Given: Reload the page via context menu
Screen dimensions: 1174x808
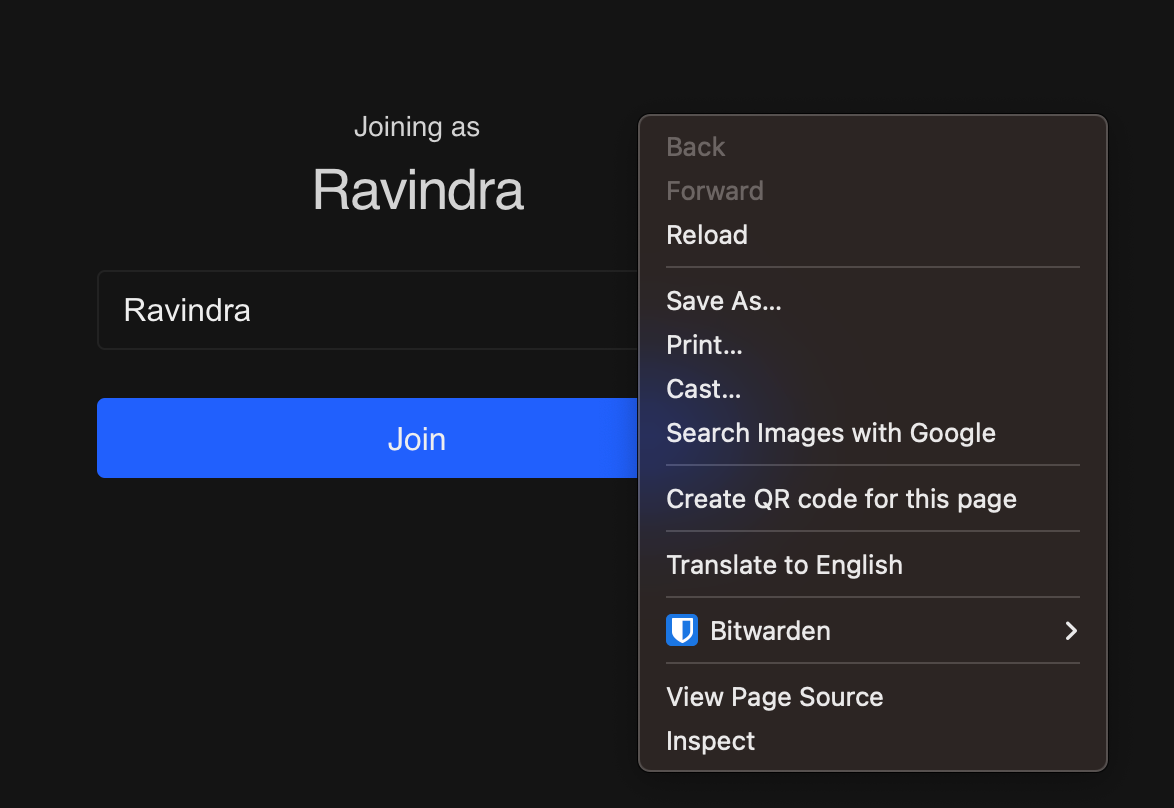Looking at the screenshot, I should 707,235.
